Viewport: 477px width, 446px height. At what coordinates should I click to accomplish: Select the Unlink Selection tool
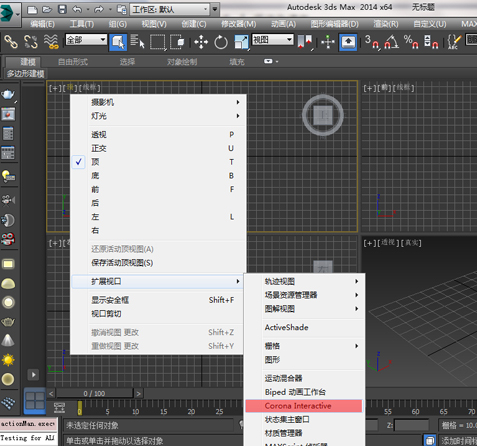[x=31, y=42]
